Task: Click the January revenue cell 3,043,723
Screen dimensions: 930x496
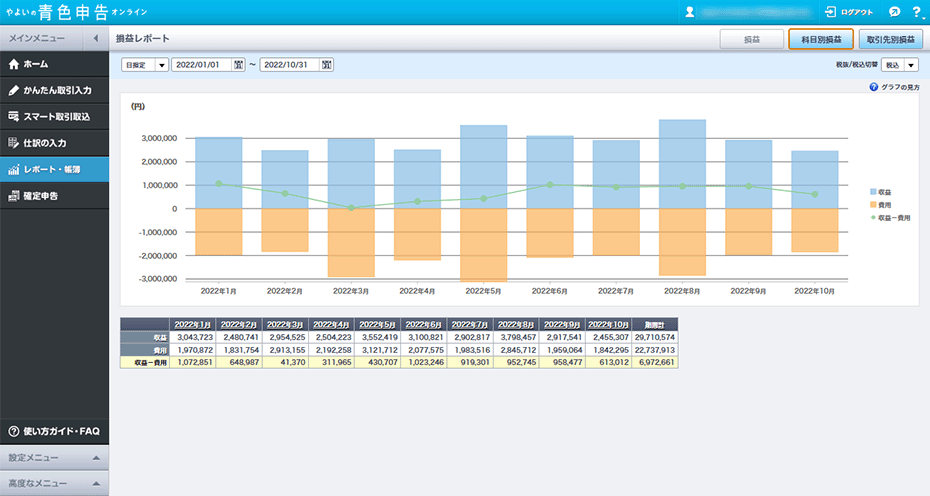Action: 193,337
